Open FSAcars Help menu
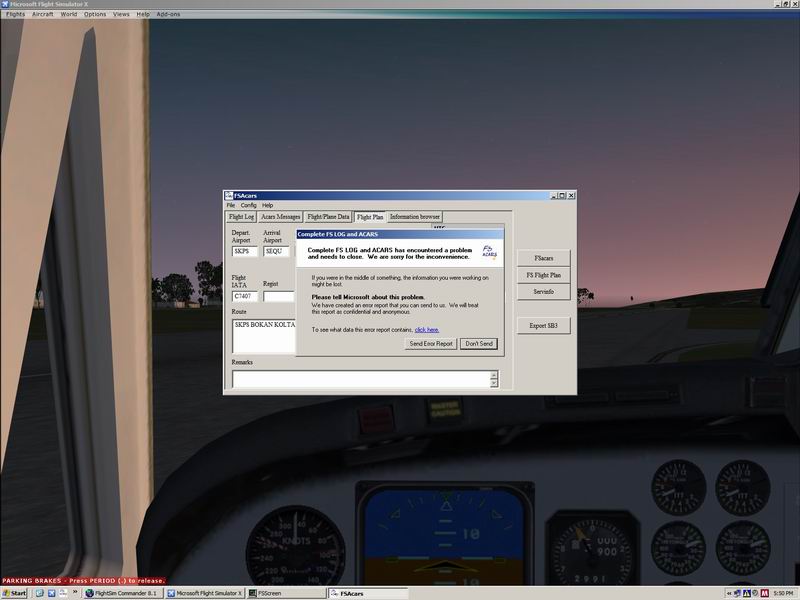800x600 pixels. coord(267,205)
